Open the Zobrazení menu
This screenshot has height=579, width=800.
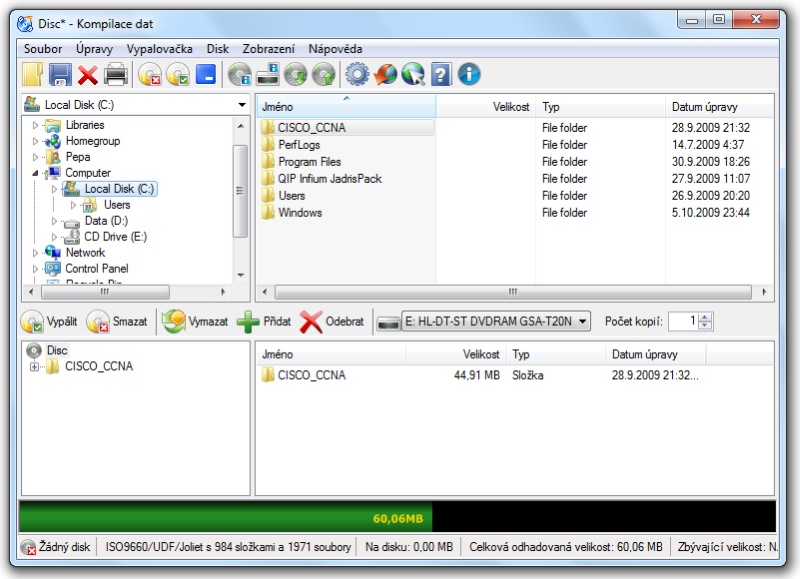click(x=269, y=49)
